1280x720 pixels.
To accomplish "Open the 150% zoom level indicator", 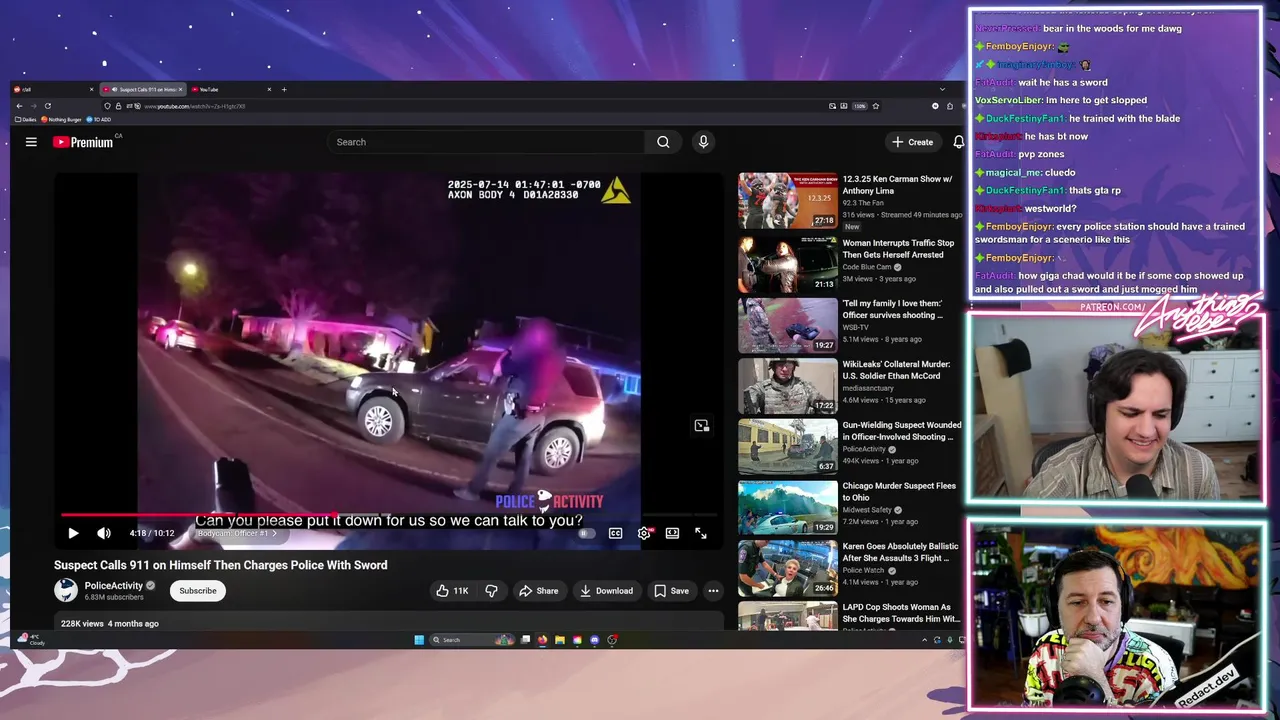I will [x=859, y=106].
